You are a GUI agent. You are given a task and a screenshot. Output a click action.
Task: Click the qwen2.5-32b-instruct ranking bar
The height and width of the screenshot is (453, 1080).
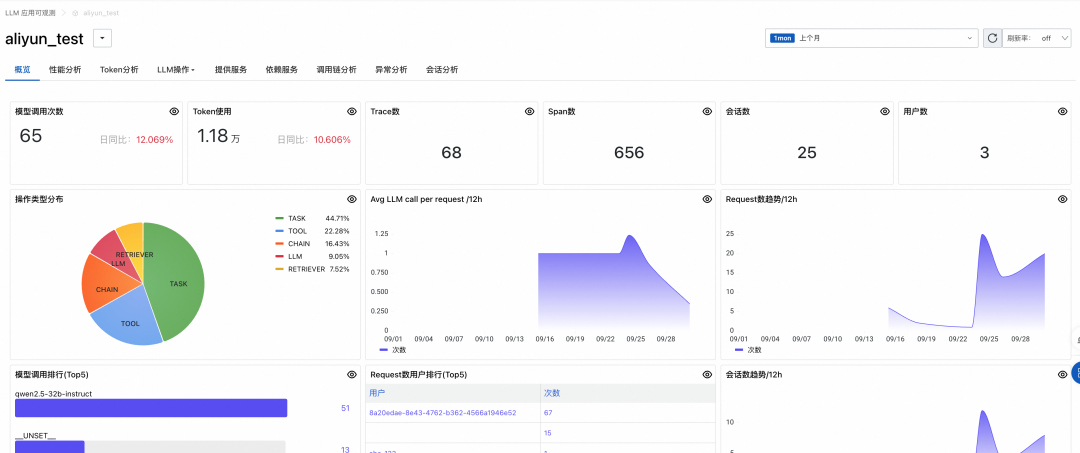point(151,408)
